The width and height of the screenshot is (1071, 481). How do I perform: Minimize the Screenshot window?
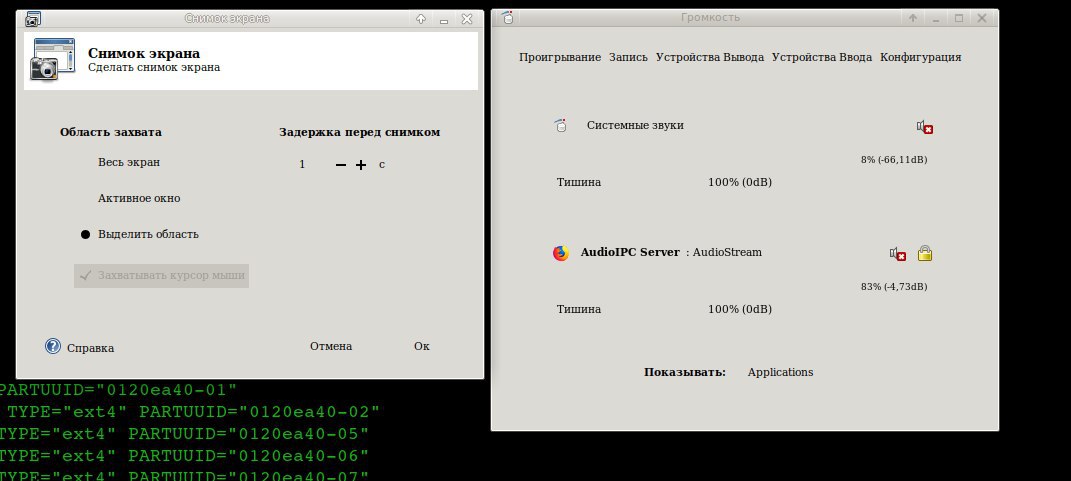(x=444, y=20)
